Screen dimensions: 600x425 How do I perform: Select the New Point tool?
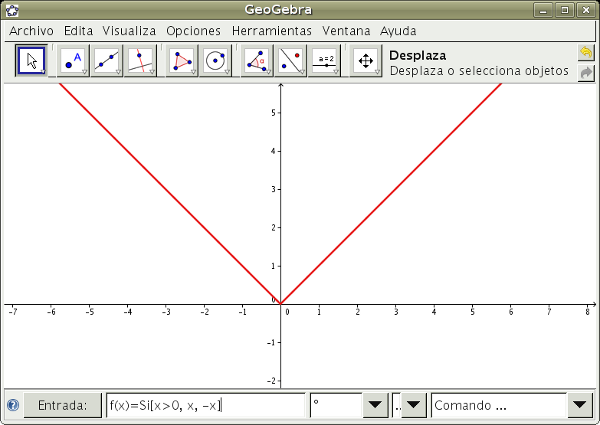[73, 62]
